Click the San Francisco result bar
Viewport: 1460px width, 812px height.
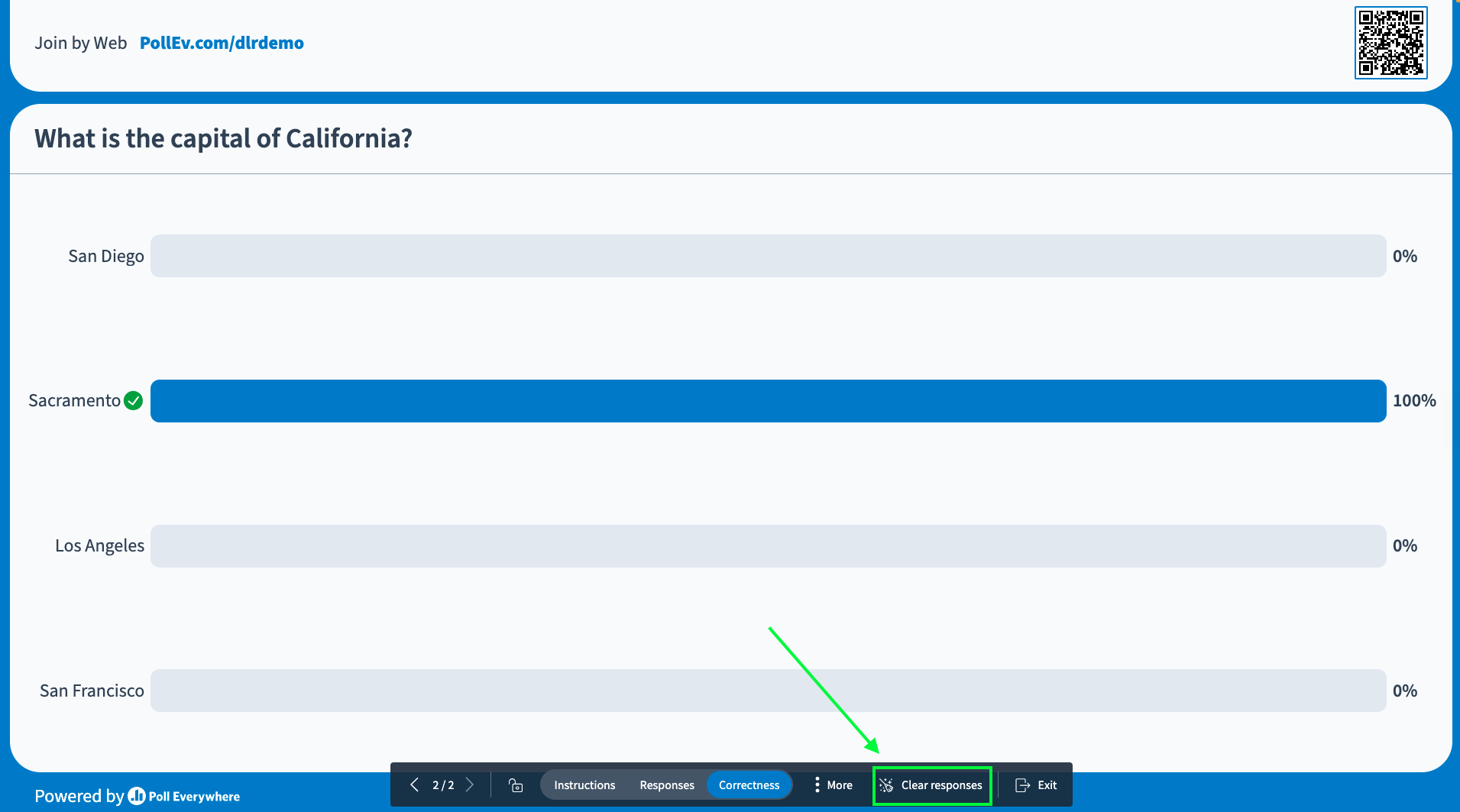[768, 691]
